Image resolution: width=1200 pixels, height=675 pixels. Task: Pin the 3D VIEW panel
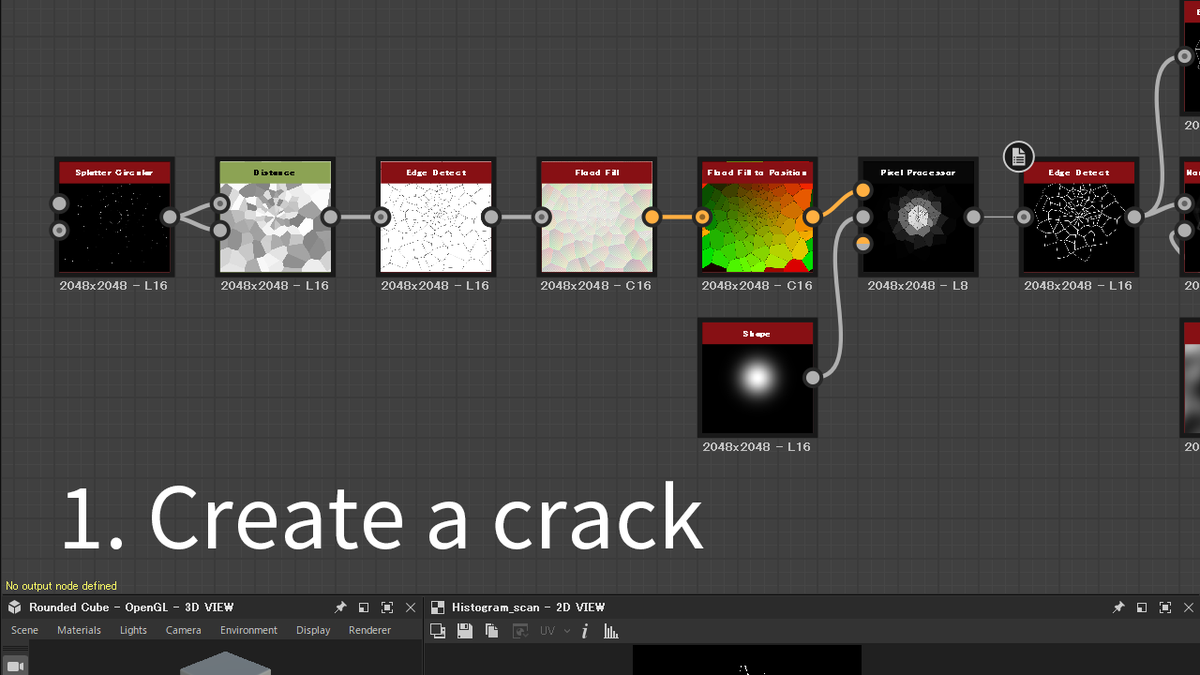point(340,607)
